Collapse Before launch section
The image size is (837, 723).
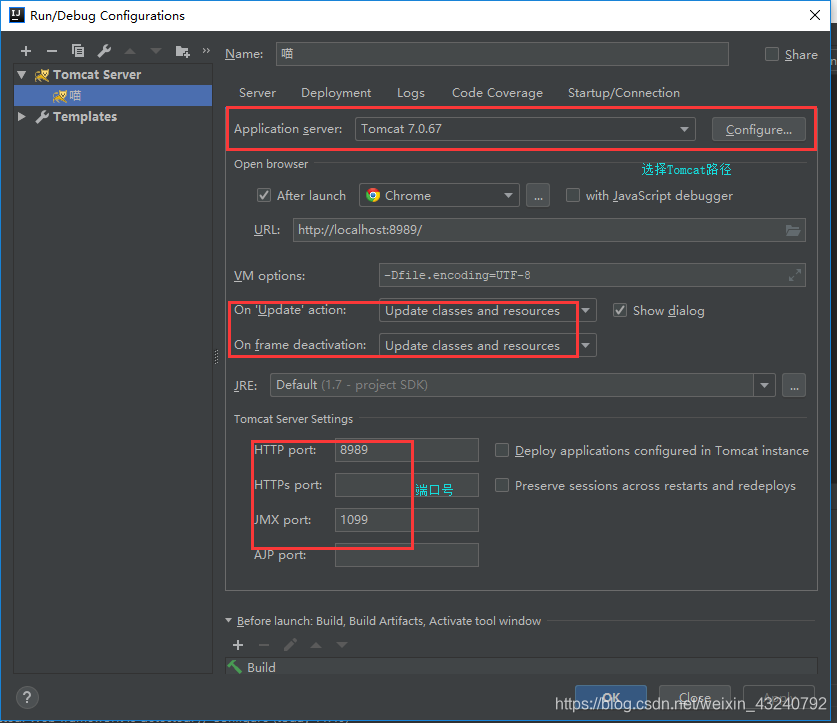pos(228,620)
